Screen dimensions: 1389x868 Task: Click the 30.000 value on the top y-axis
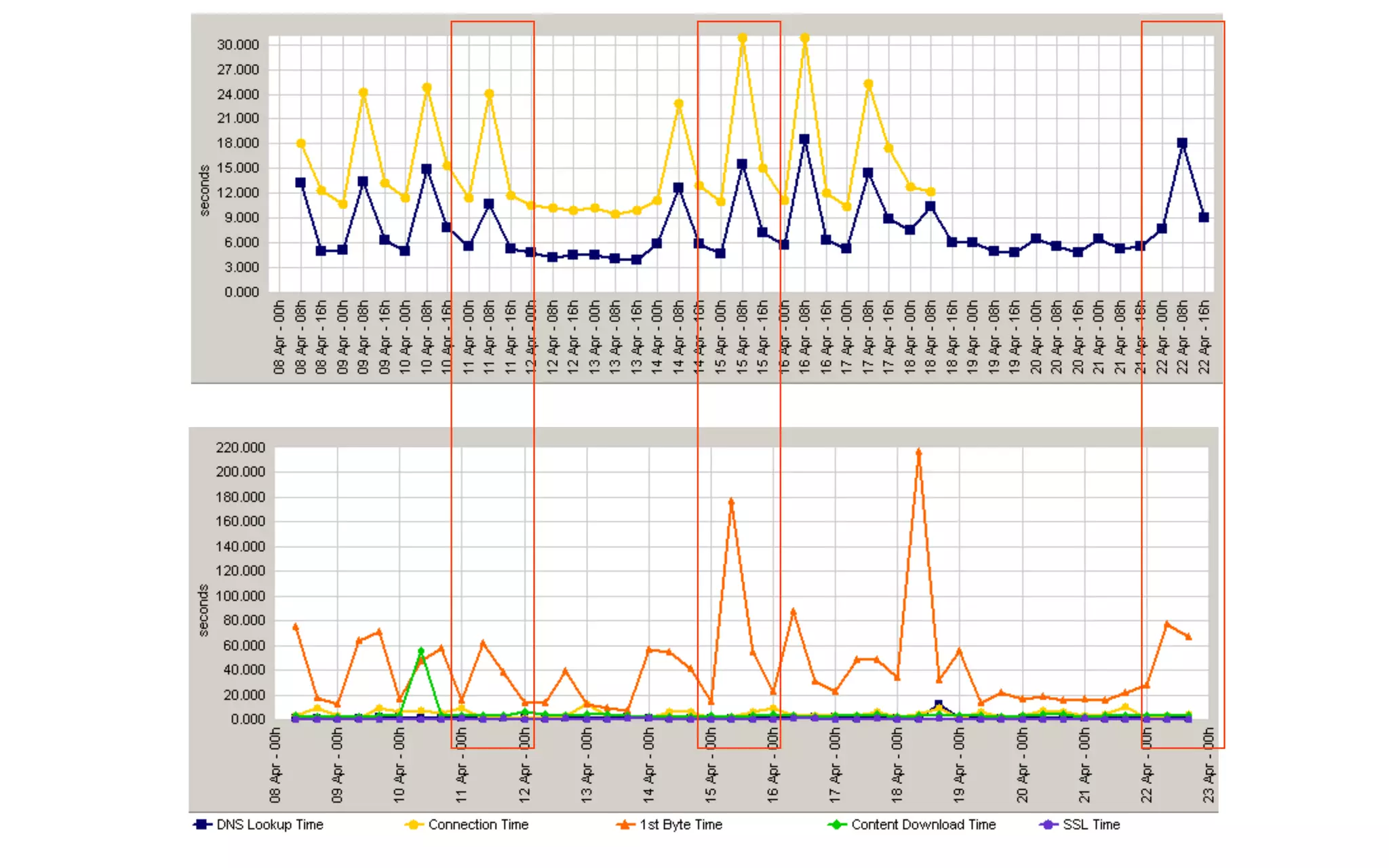coord(238,45)
